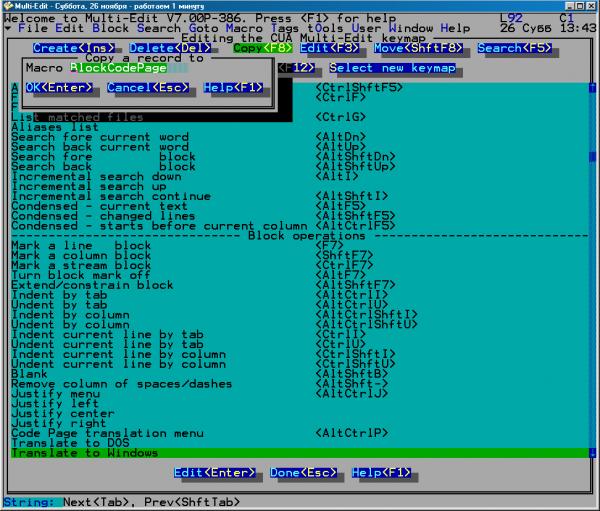Choose Select new keymap button
This screenshot has width=600, height=511.
click(392, 68)
